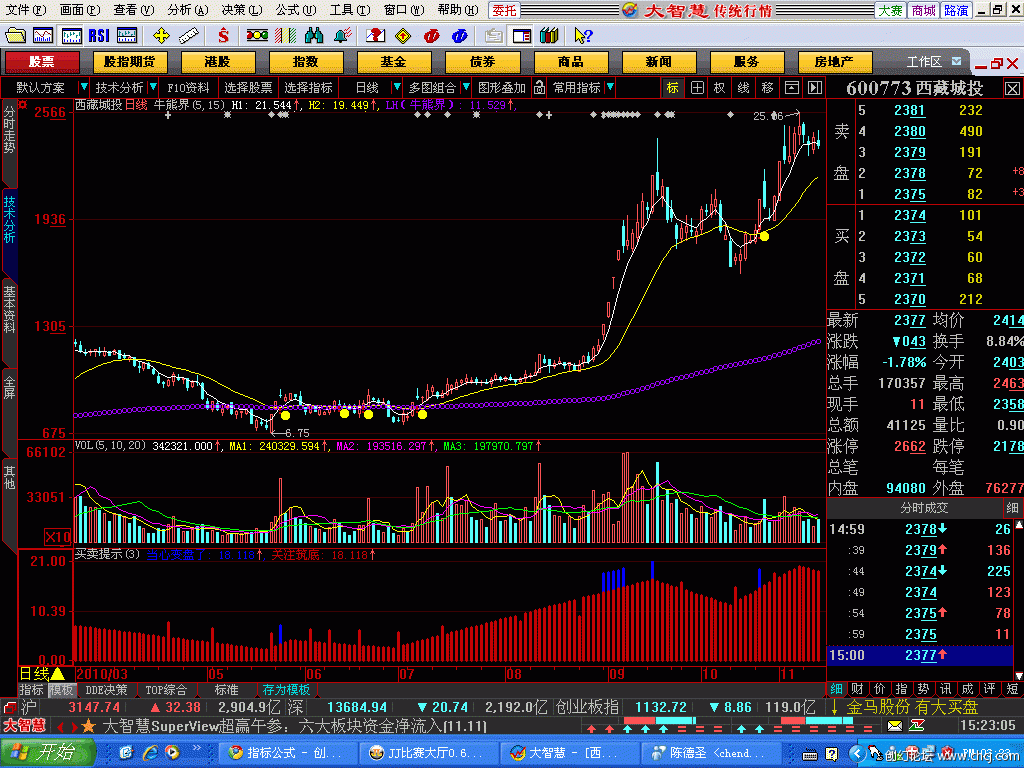This screenshot has height=768, width=1024.
Task: Click the red dollar sign icon
Action: [x=223, y=35]
